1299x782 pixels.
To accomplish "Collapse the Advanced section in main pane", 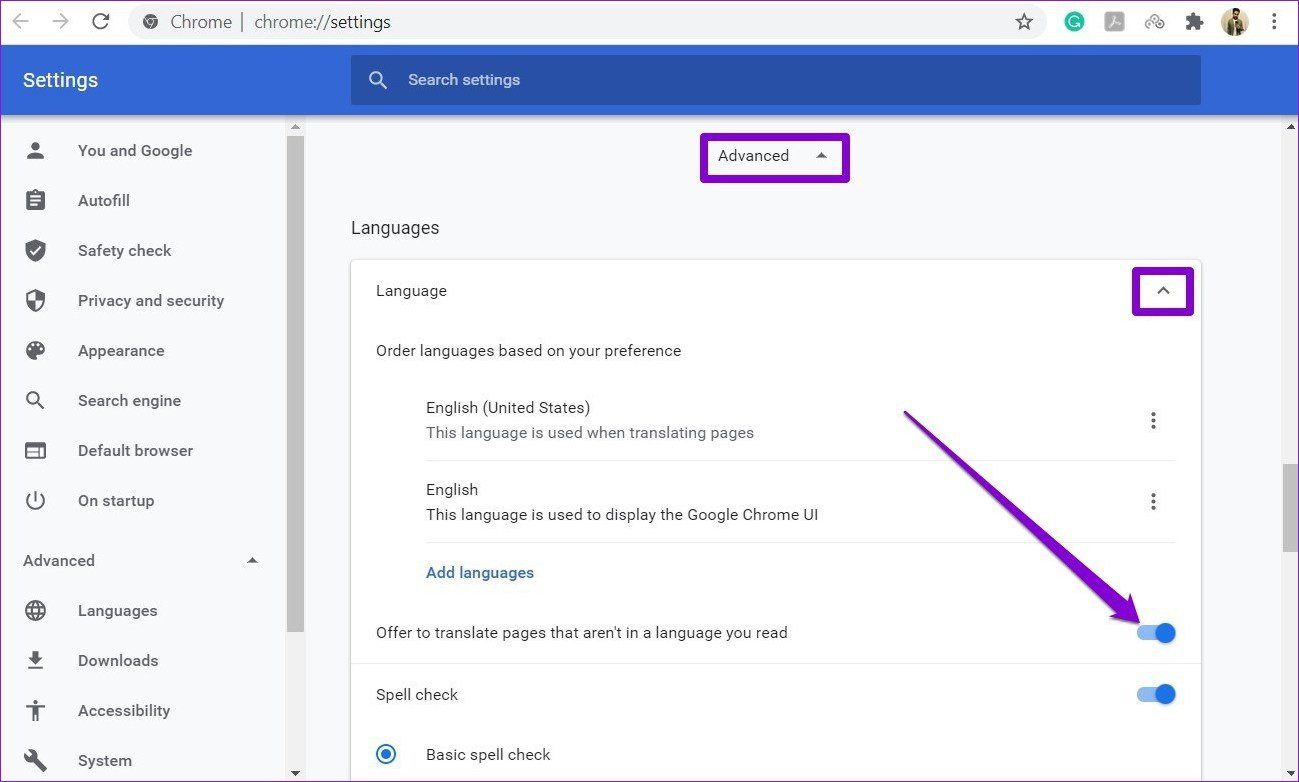I will (774, 156).
